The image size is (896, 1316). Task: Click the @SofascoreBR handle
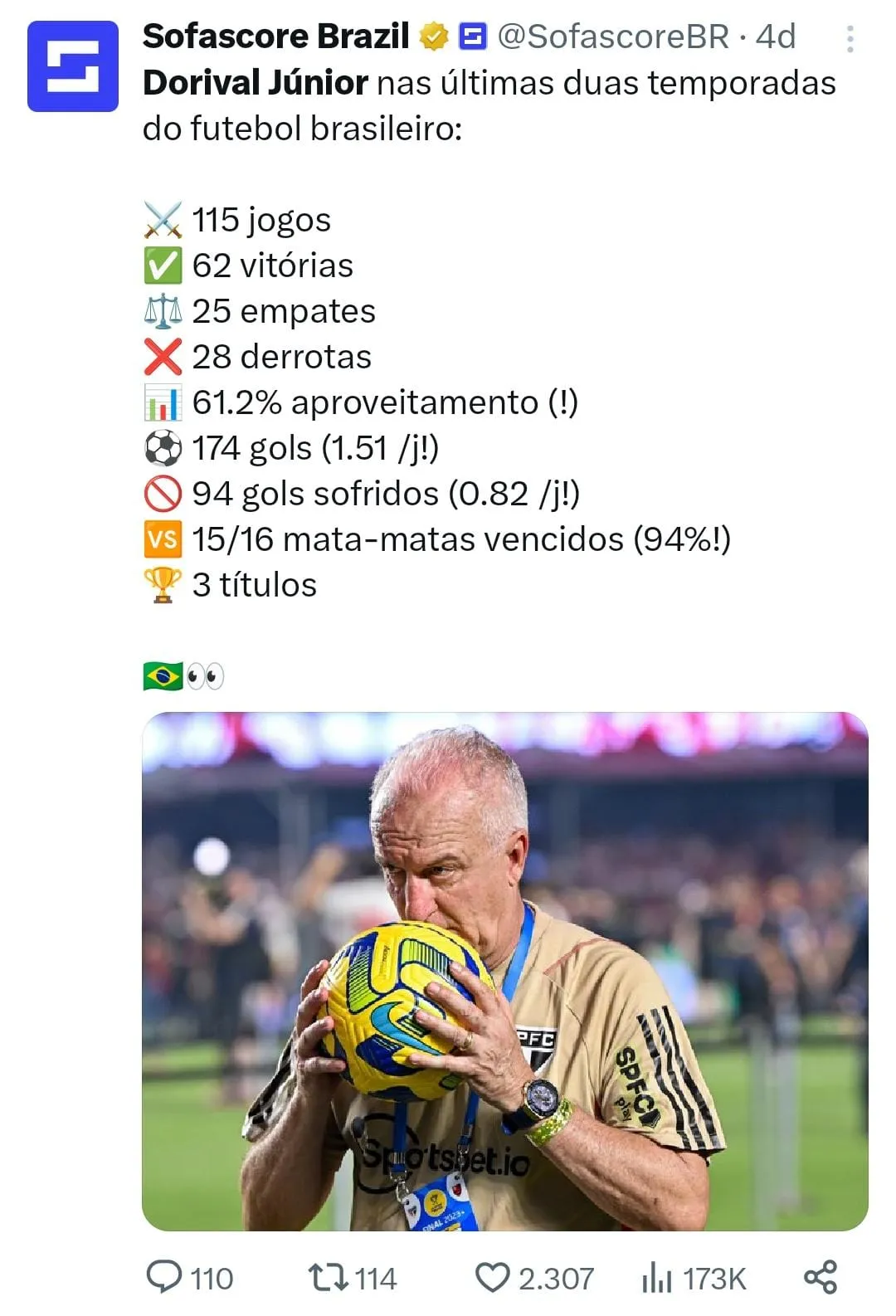pyautogui.click(x=613, y=37)
